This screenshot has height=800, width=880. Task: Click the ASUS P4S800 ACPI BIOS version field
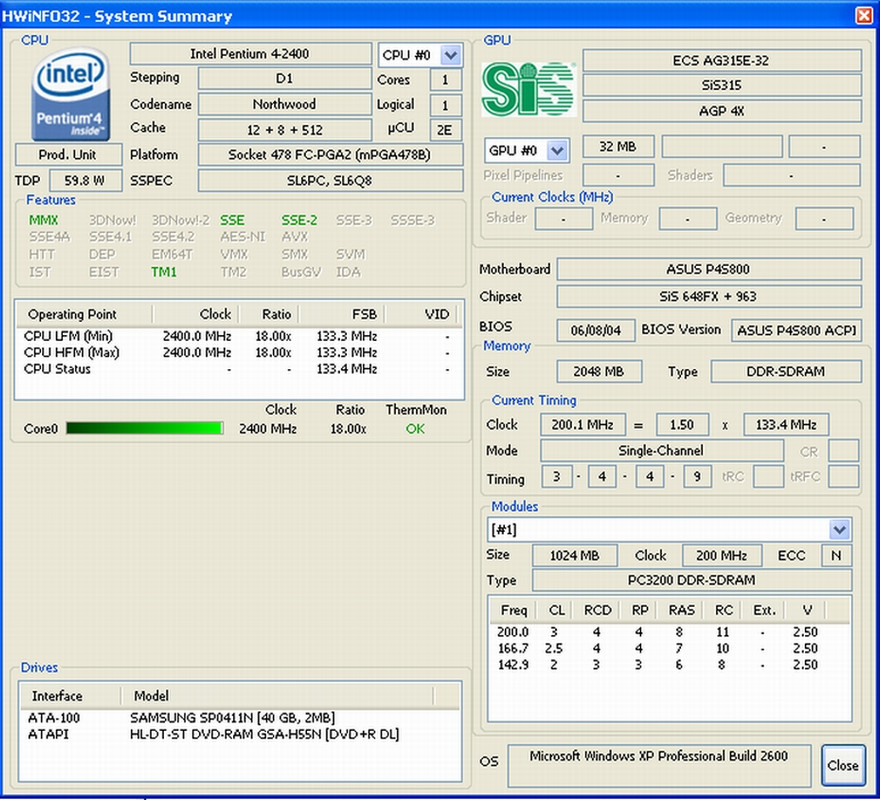[796, 331]
